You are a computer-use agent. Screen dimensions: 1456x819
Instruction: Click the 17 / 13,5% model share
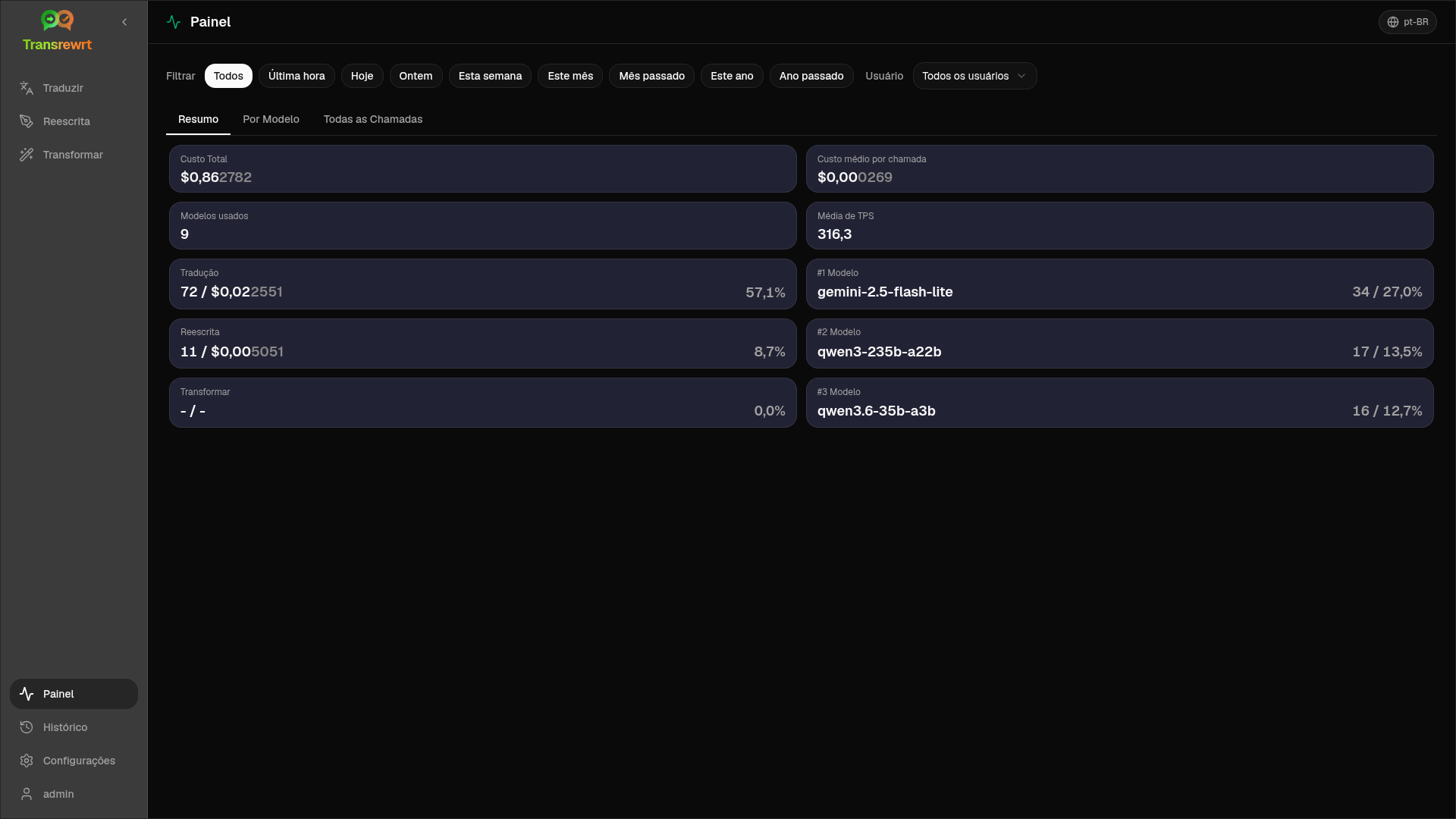[x=1387, y=352]
